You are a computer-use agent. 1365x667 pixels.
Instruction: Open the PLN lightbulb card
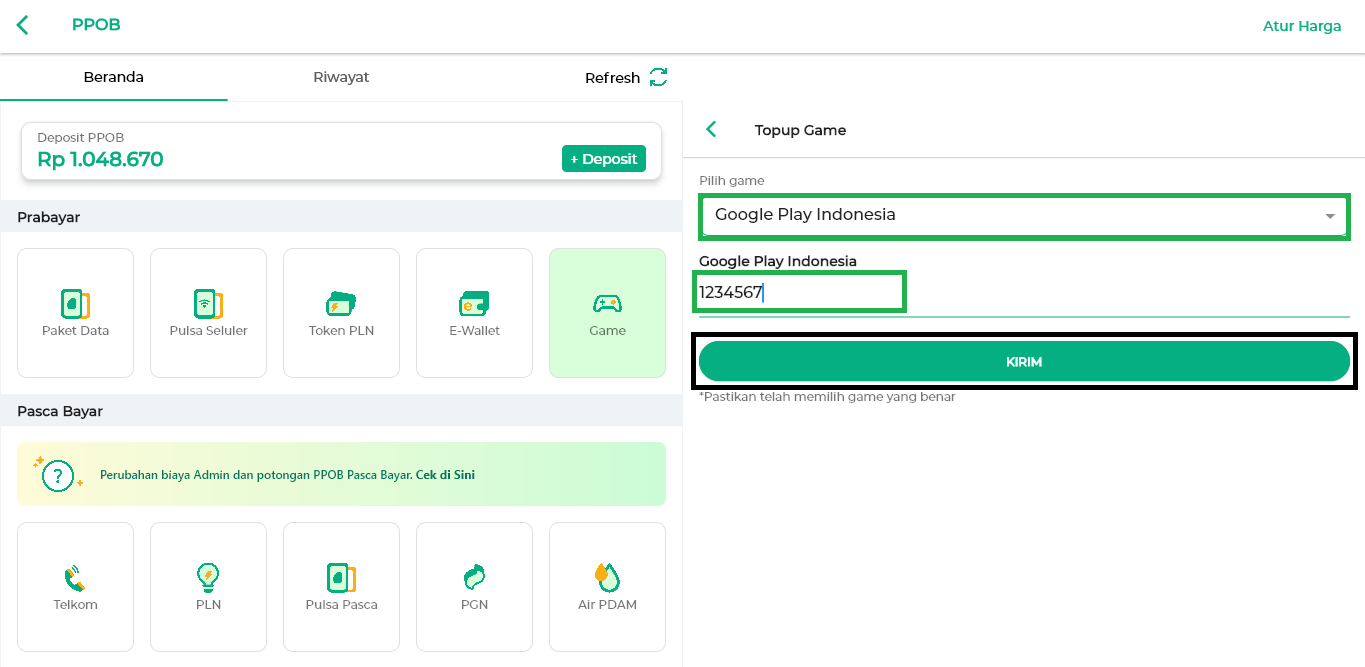coord(208,587)
